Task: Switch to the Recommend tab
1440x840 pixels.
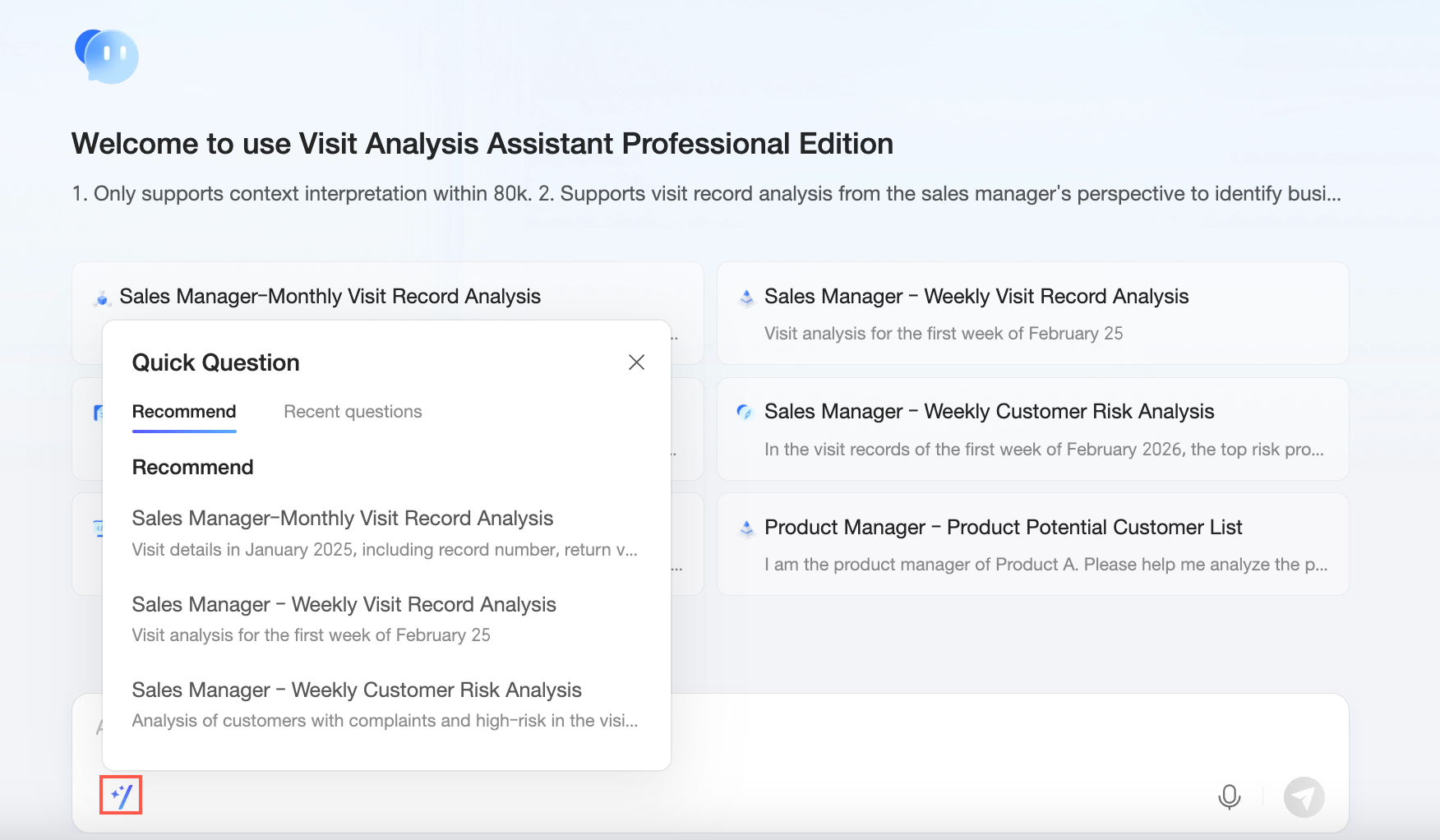Action: click(x=184, y=412)
